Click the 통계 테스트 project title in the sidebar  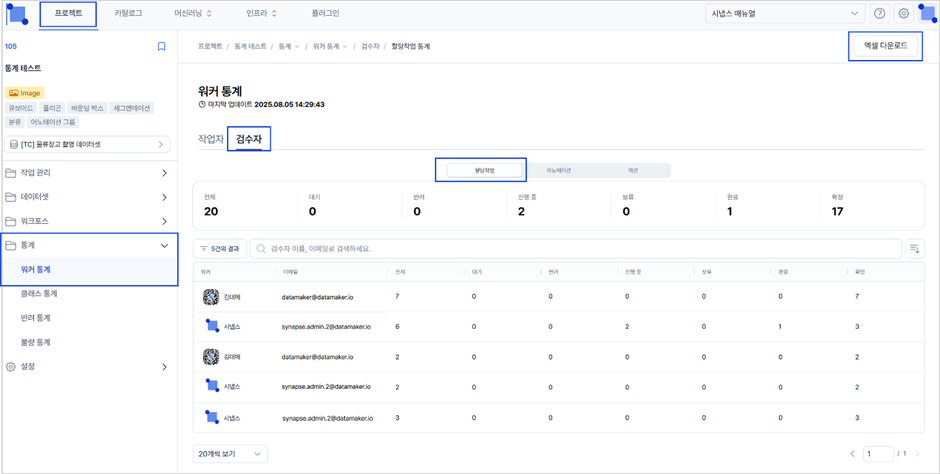tap(23, 69)
